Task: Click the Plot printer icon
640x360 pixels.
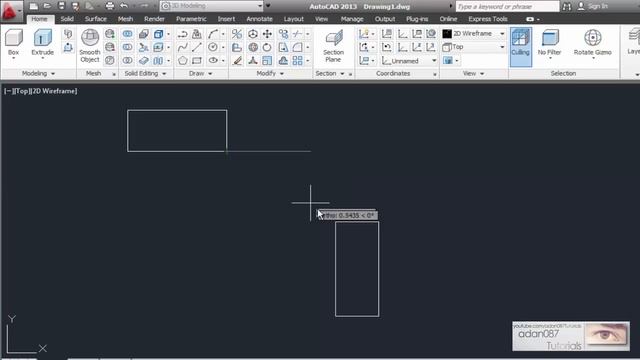Action: (109, 6)
